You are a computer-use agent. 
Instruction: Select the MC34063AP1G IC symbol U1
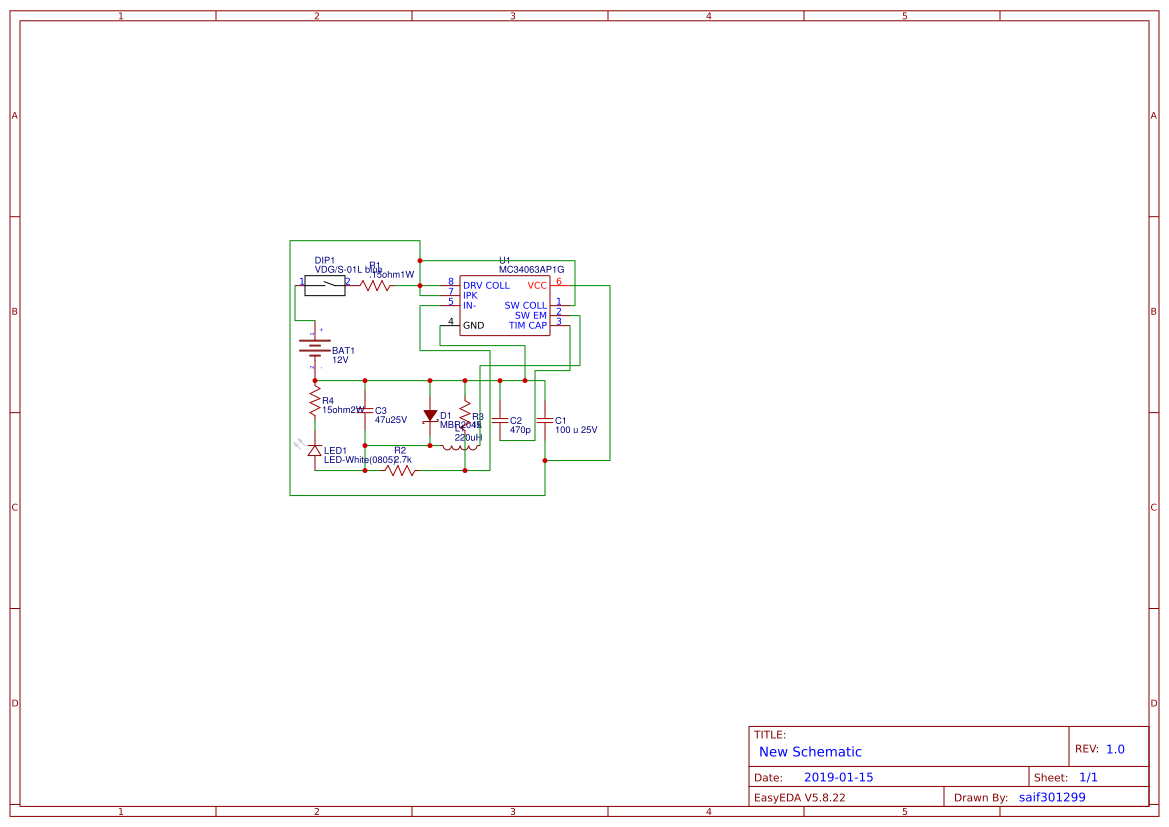click(505, 306)
